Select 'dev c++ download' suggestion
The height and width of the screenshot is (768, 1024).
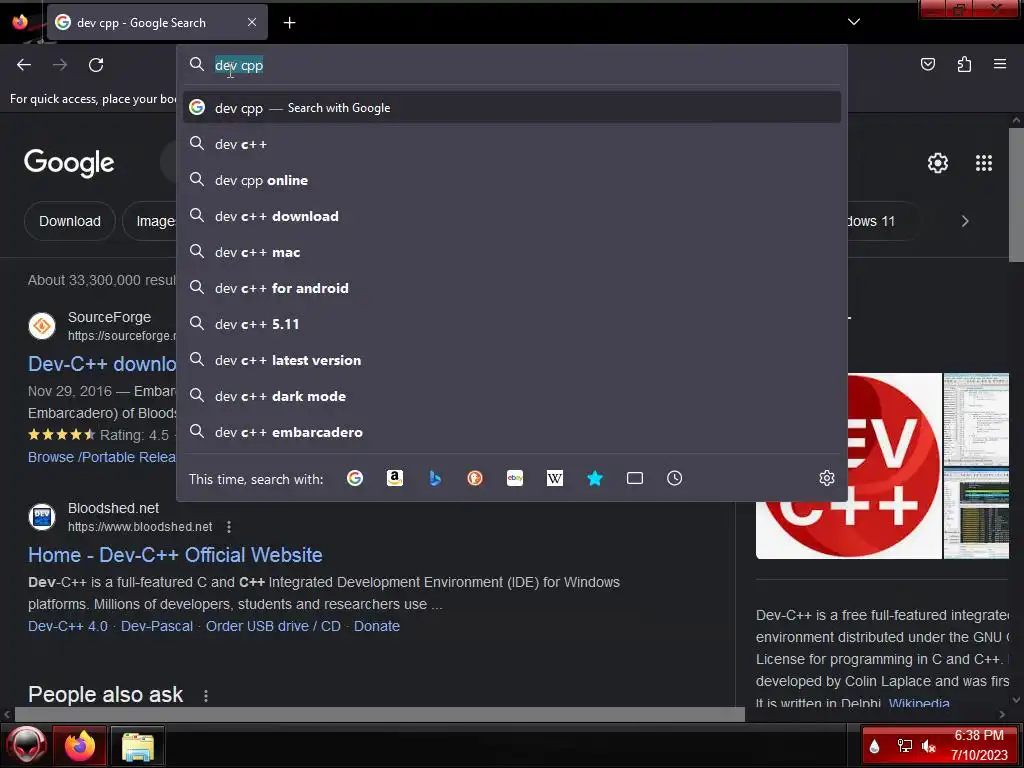click(x=512, y=216)
